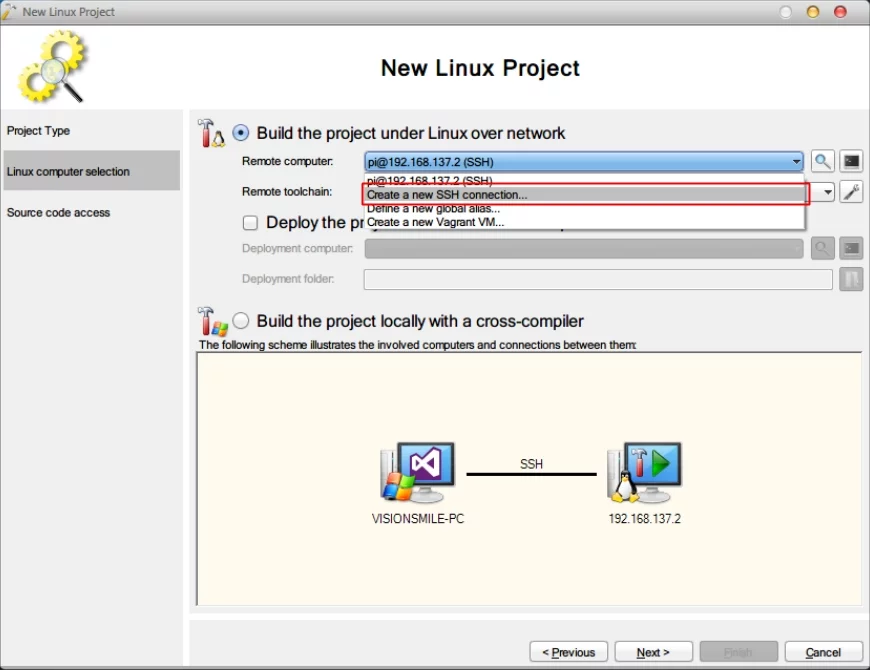Click the wrench icon beside Remote toolchain

click(851, 192)
